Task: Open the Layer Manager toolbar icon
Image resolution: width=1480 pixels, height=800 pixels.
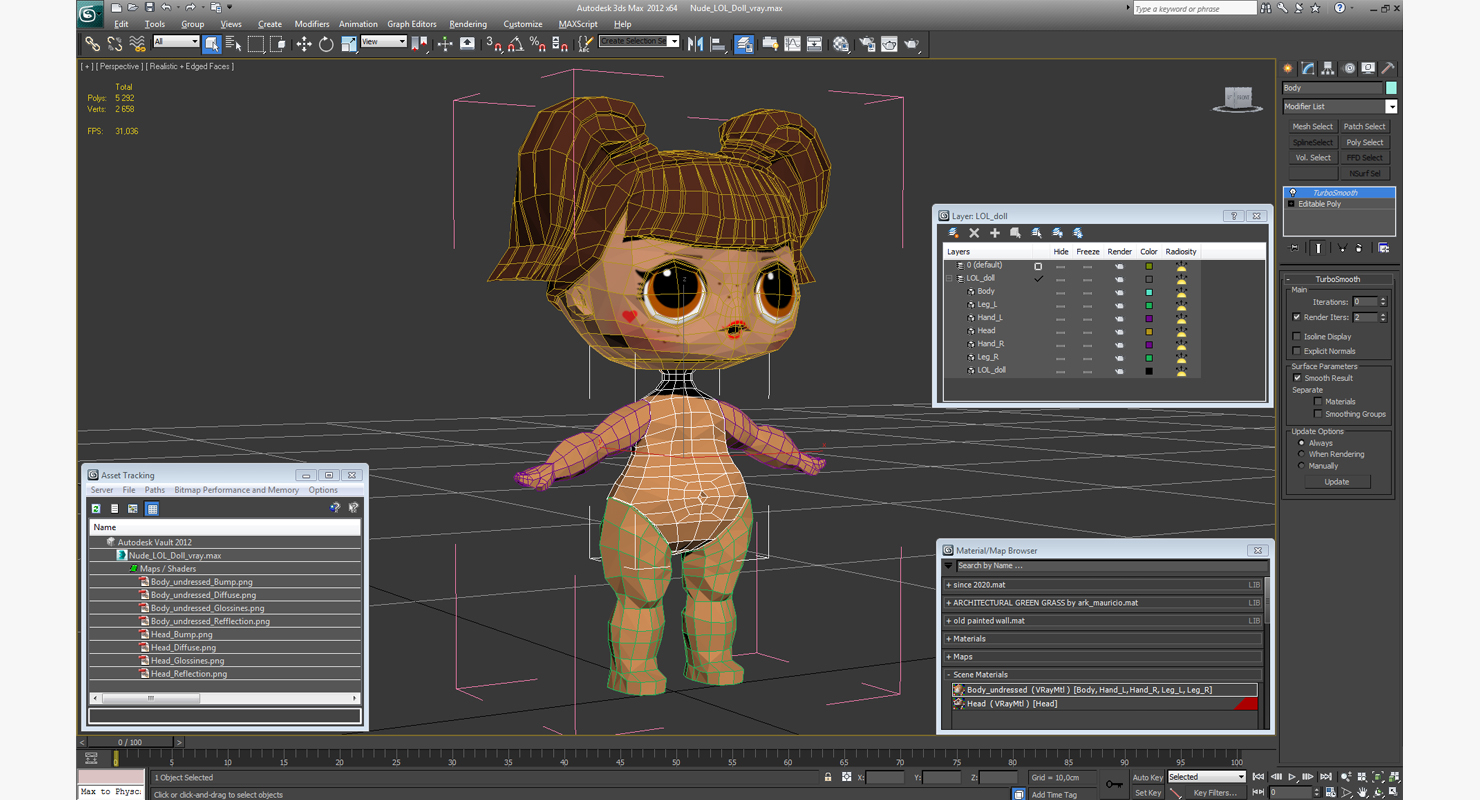Action: point(744,44)
